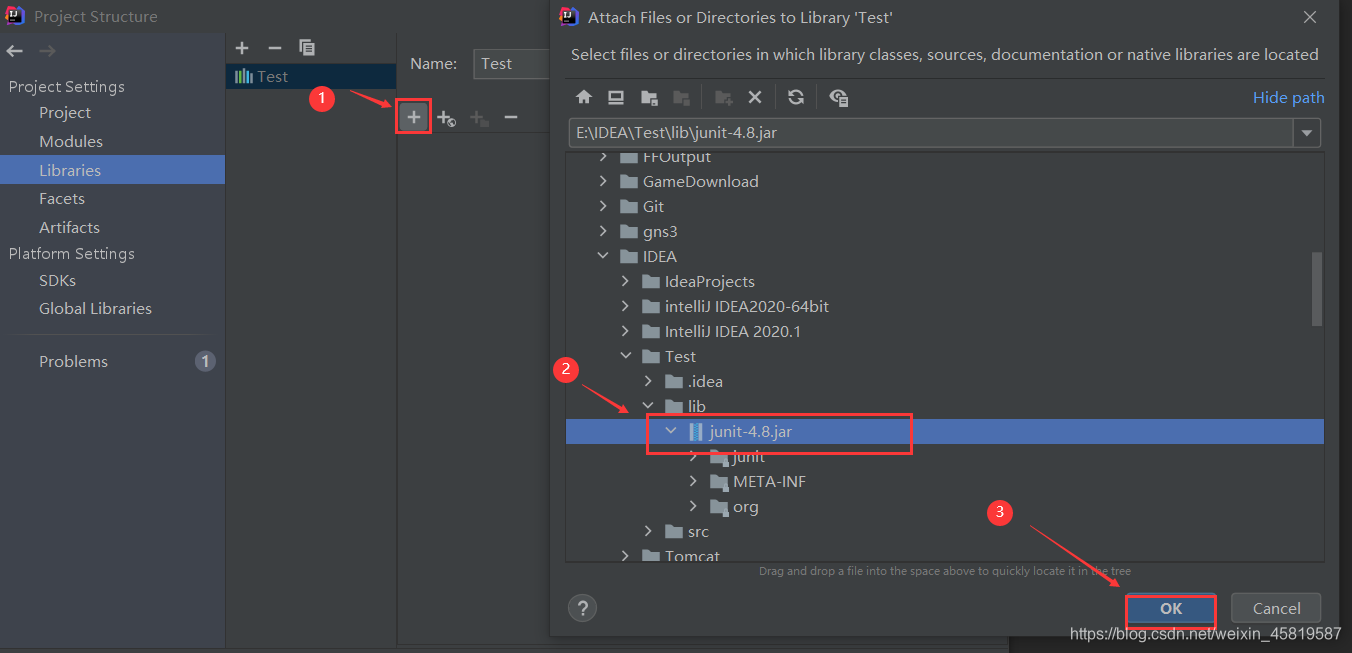Click the copy library icon
1352x653 pixels.
307,48
